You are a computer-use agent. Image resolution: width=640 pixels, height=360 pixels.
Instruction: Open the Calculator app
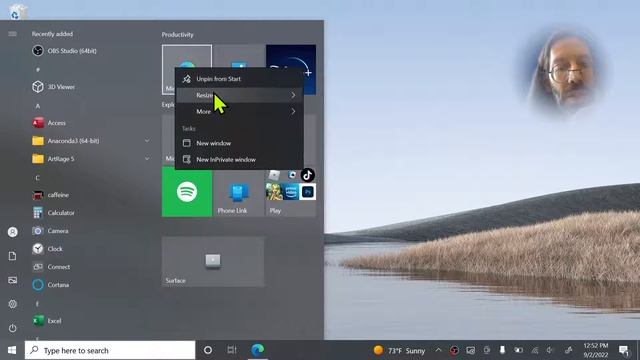53,213
